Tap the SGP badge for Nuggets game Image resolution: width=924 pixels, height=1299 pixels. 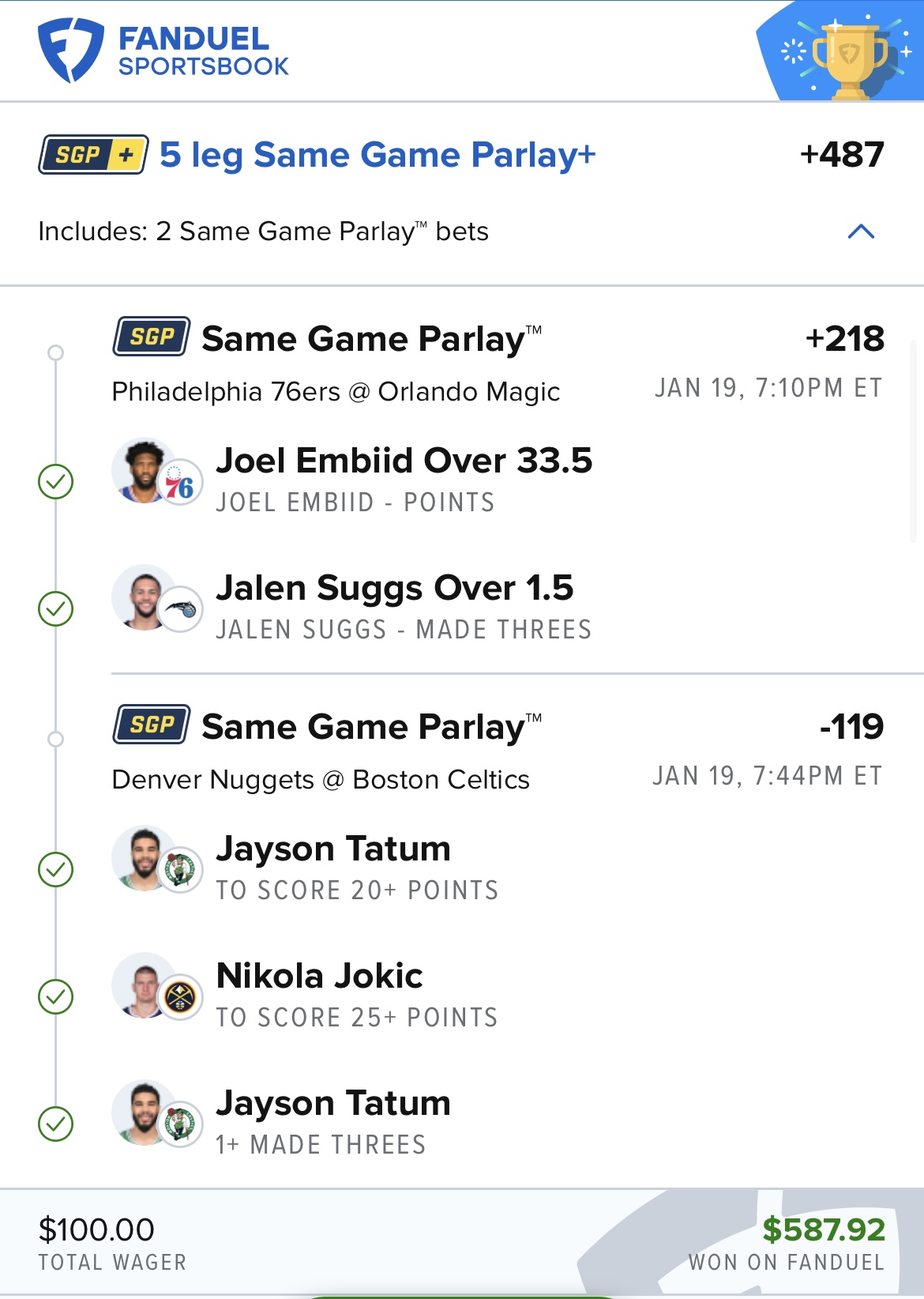click(152, 725)
